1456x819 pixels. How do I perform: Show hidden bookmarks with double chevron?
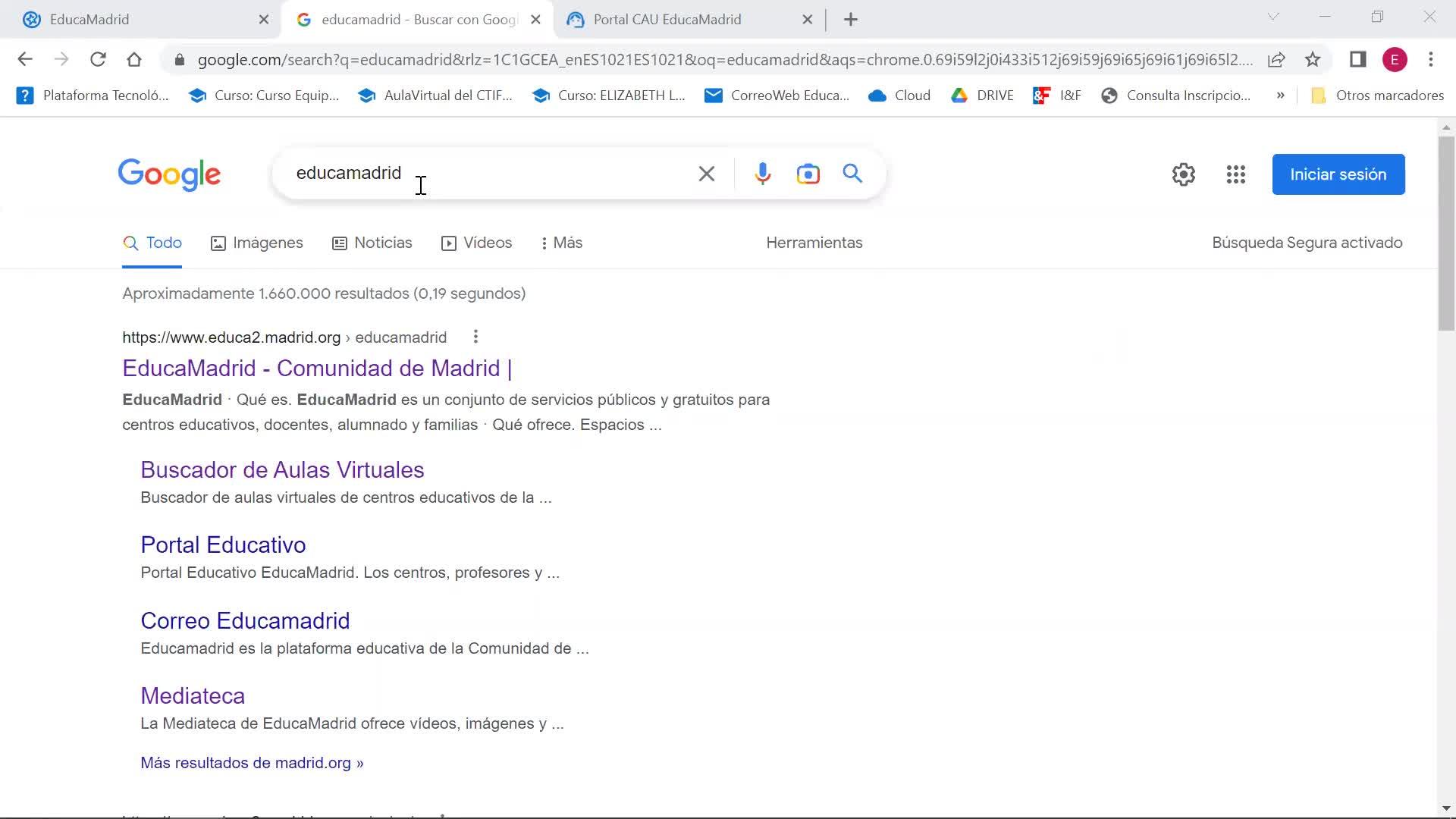click(x=1280, y=96)
